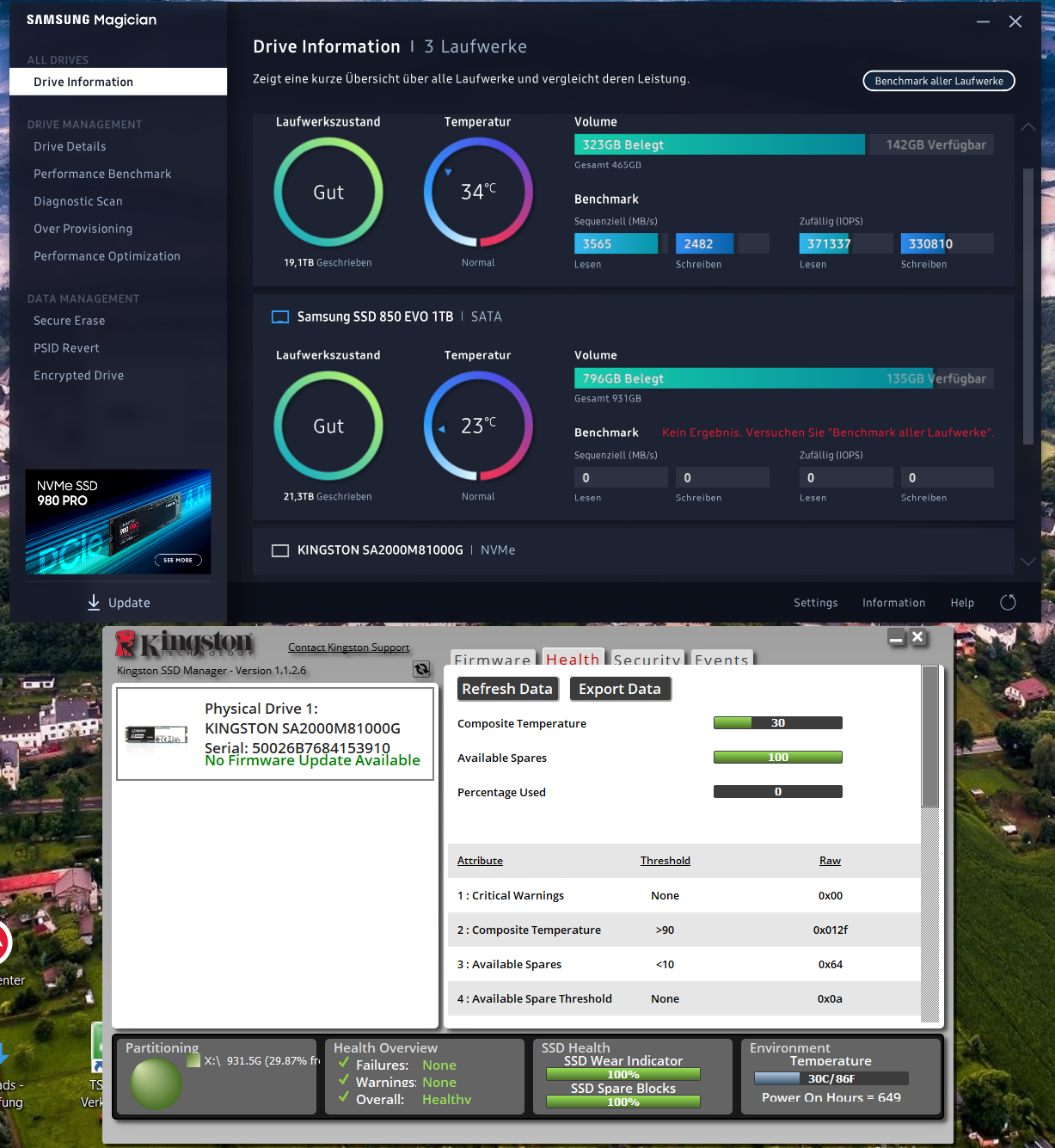Click Contact Kingston Support link

(x=348, y=648)
